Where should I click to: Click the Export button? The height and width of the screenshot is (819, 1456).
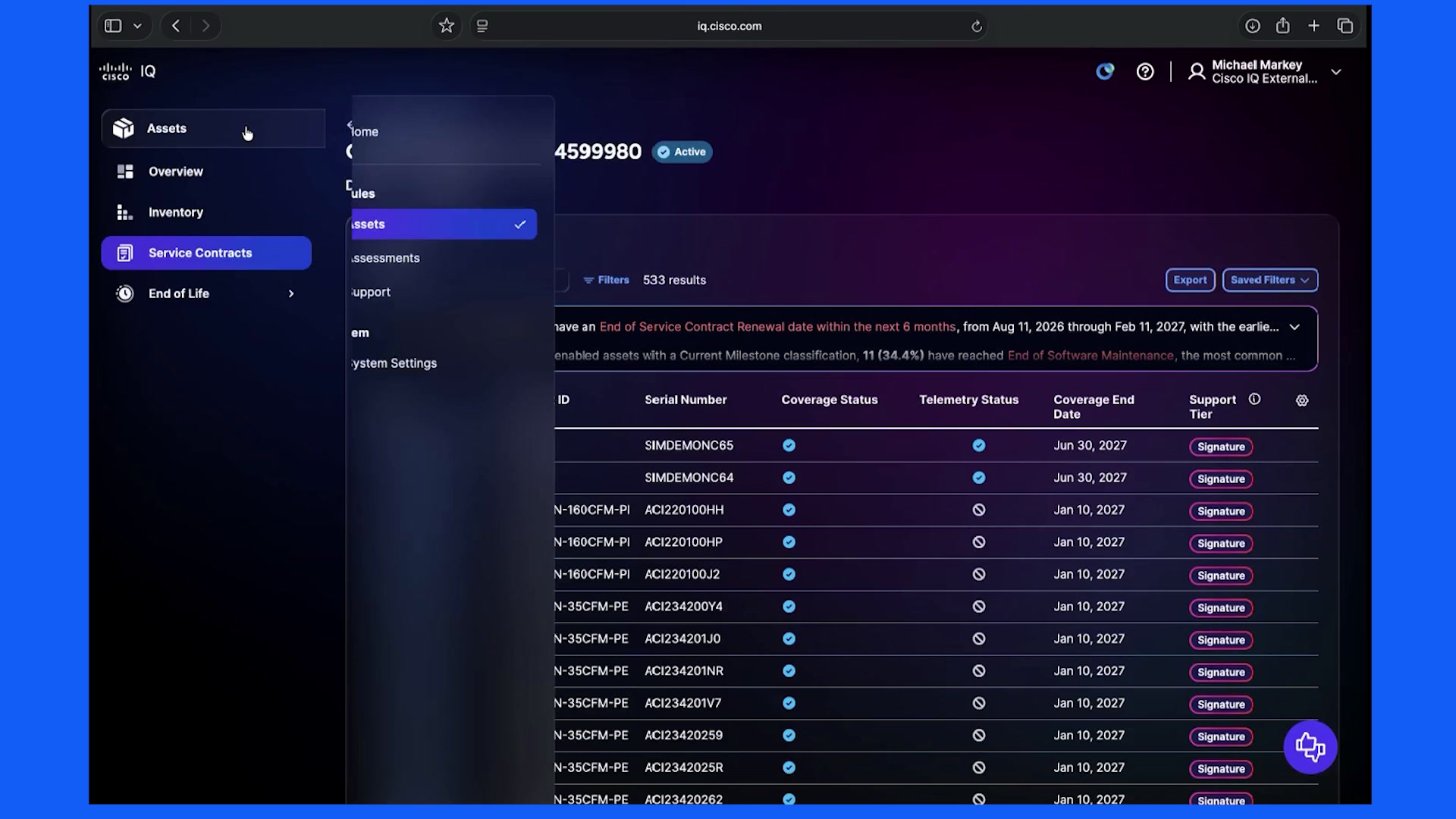point(1190,280)
